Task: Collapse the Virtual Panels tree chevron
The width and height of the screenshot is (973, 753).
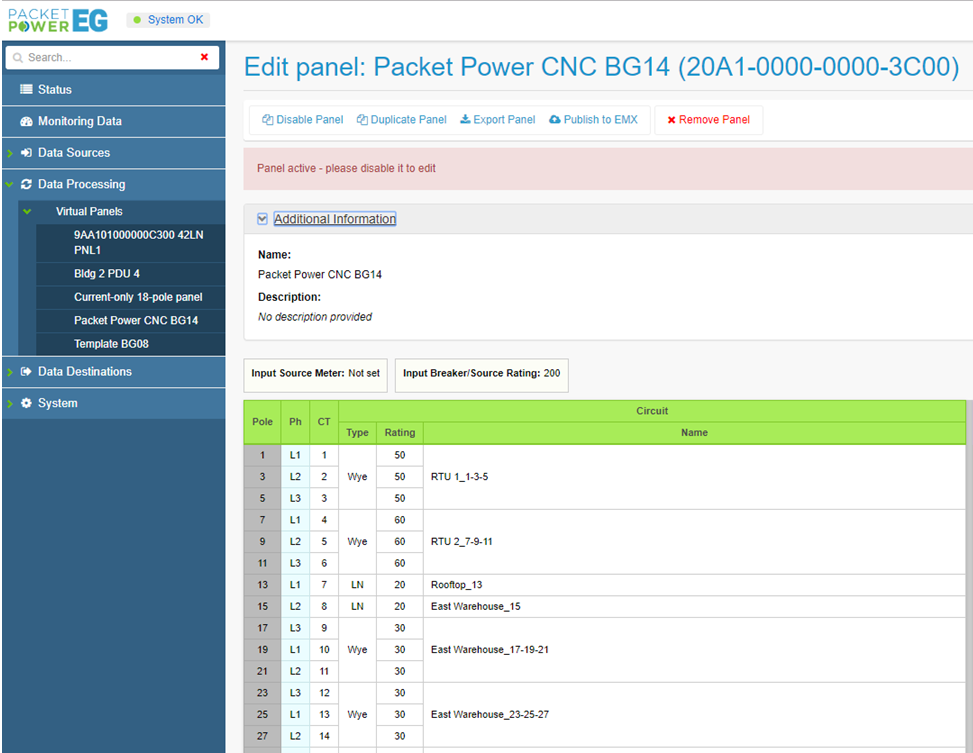Action: pyautogui.click(x=27, y=212)
